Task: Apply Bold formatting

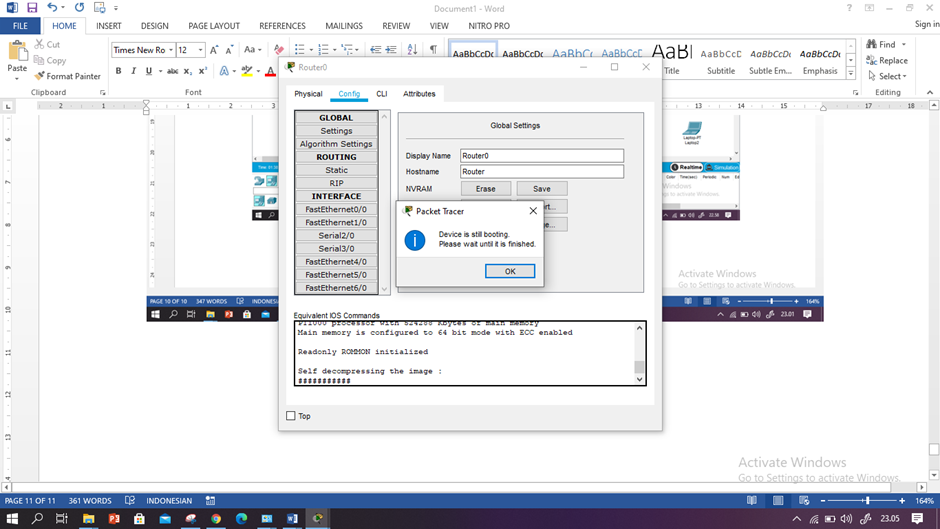Action: click(x=118, y=71)
